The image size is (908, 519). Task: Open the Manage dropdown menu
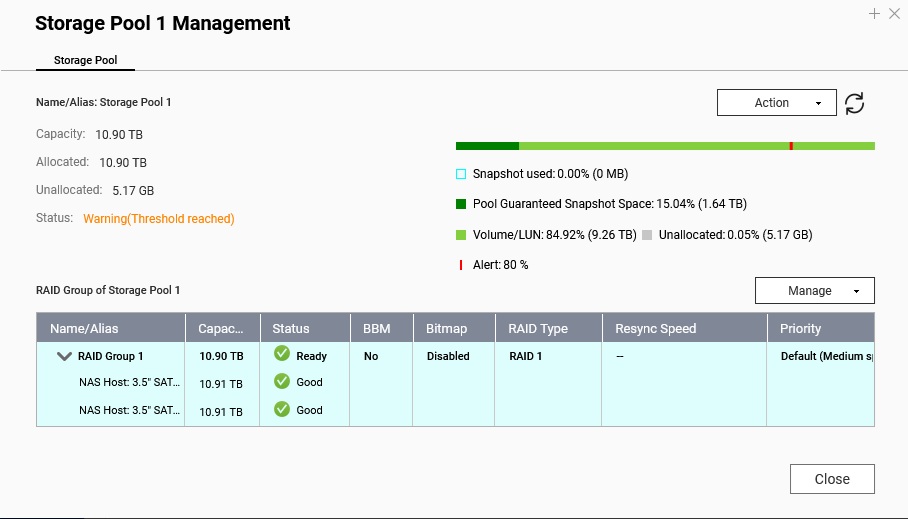pyautogui.click(x=814, y=291)
